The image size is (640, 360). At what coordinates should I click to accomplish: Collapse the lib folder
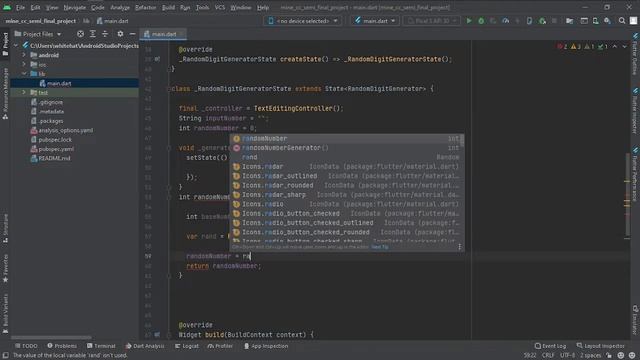click(24, 74)
